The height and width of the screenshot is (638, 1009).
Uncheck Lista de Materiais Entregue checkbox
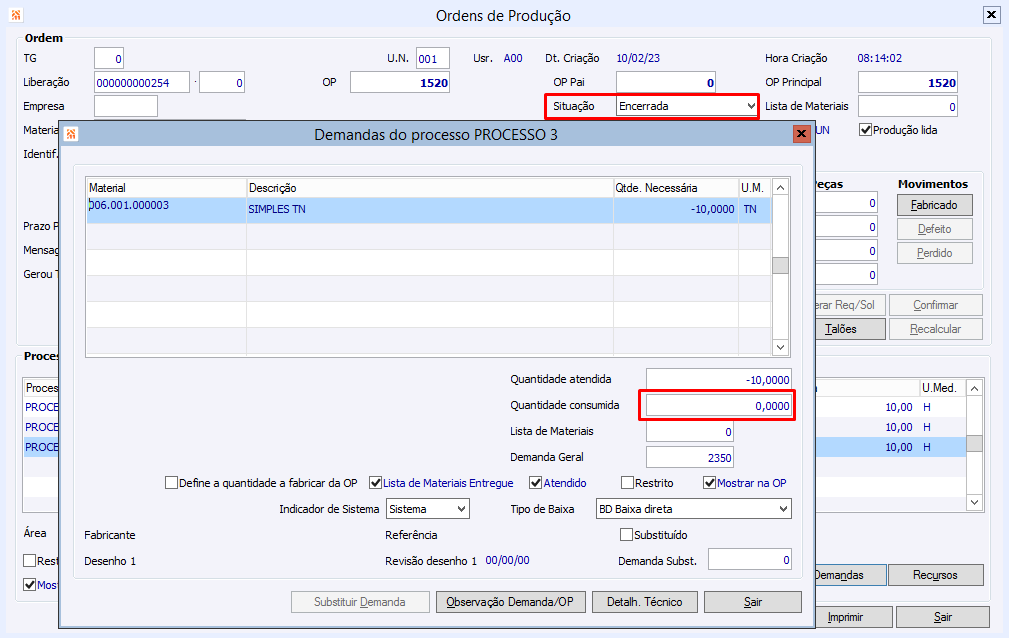click(375, 483)
